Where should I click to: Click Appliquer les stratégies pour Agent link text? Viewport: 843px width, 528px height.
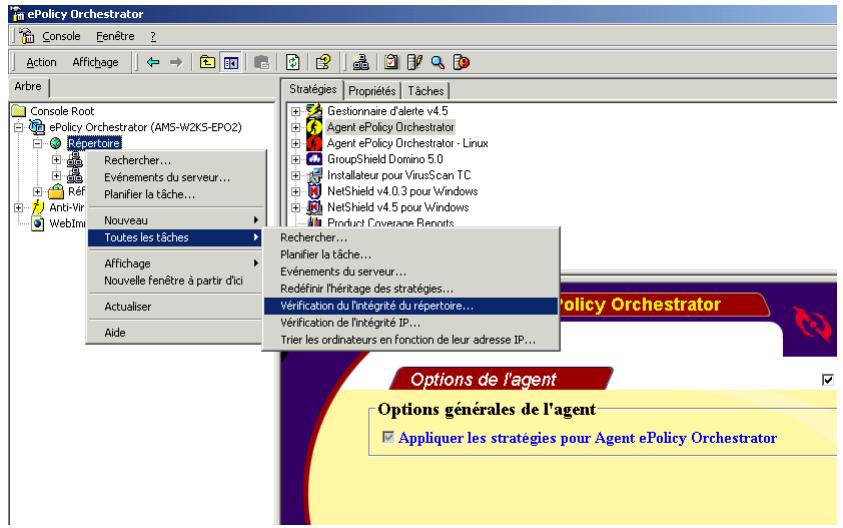[x=588, y=438]
